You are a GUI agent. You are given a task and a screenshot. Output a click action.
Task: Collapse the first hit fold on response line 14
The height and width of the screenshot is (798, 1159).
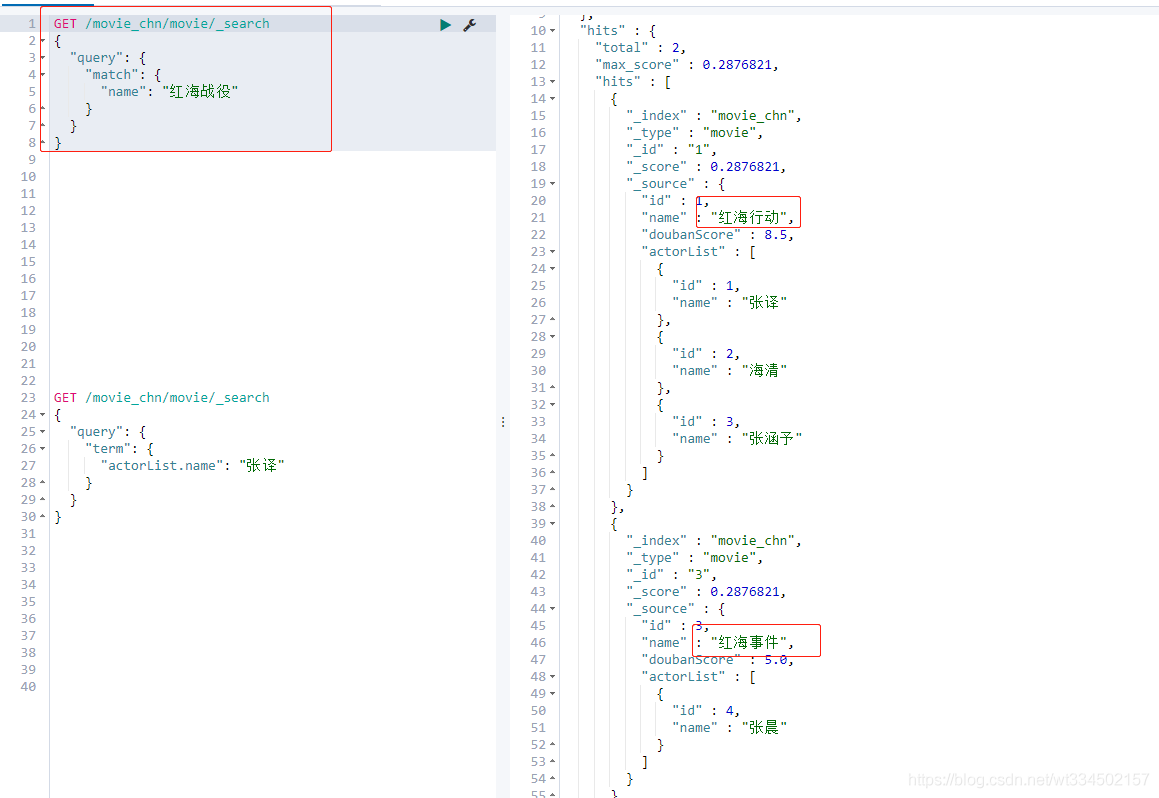[552, 98]
